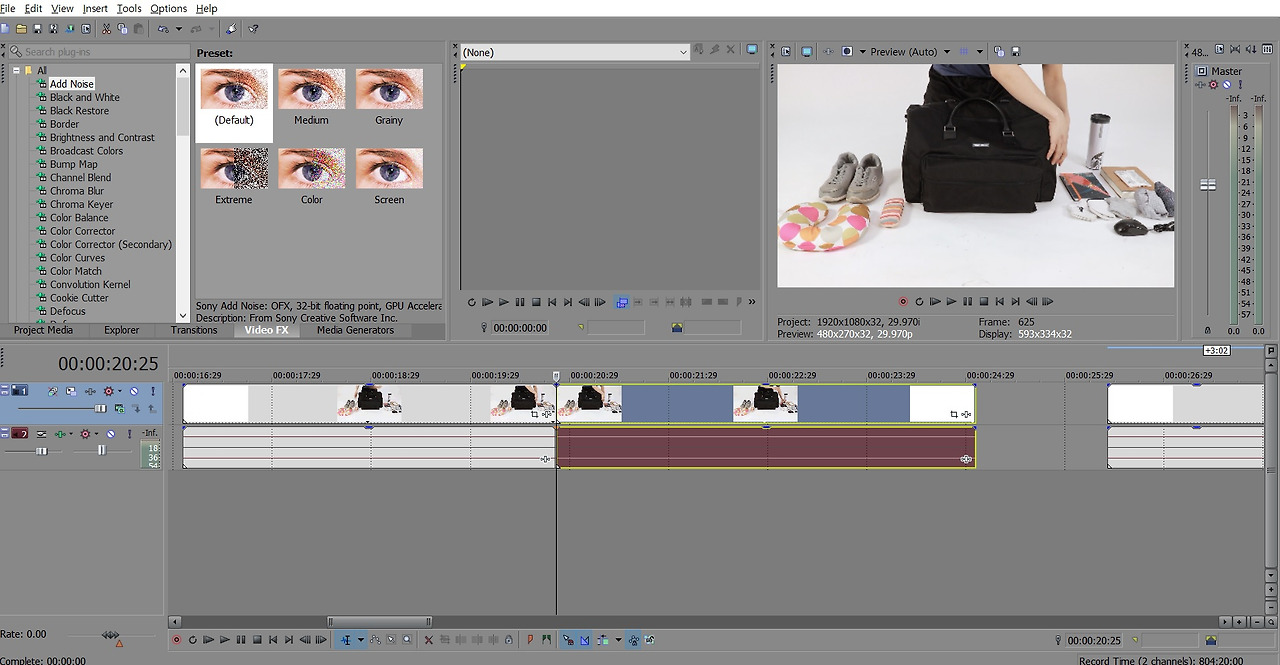Open the Undo history dropdown arrow

click(177, 29)
